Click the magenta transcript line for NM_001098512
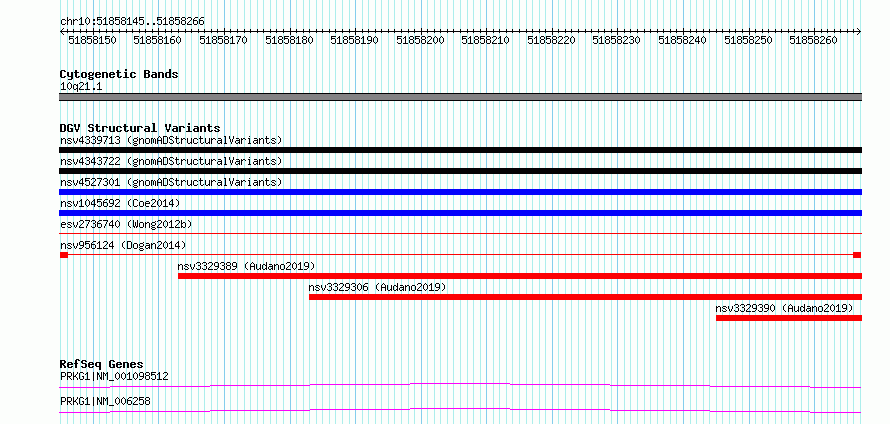890x424 pixels. click(460, 385)
